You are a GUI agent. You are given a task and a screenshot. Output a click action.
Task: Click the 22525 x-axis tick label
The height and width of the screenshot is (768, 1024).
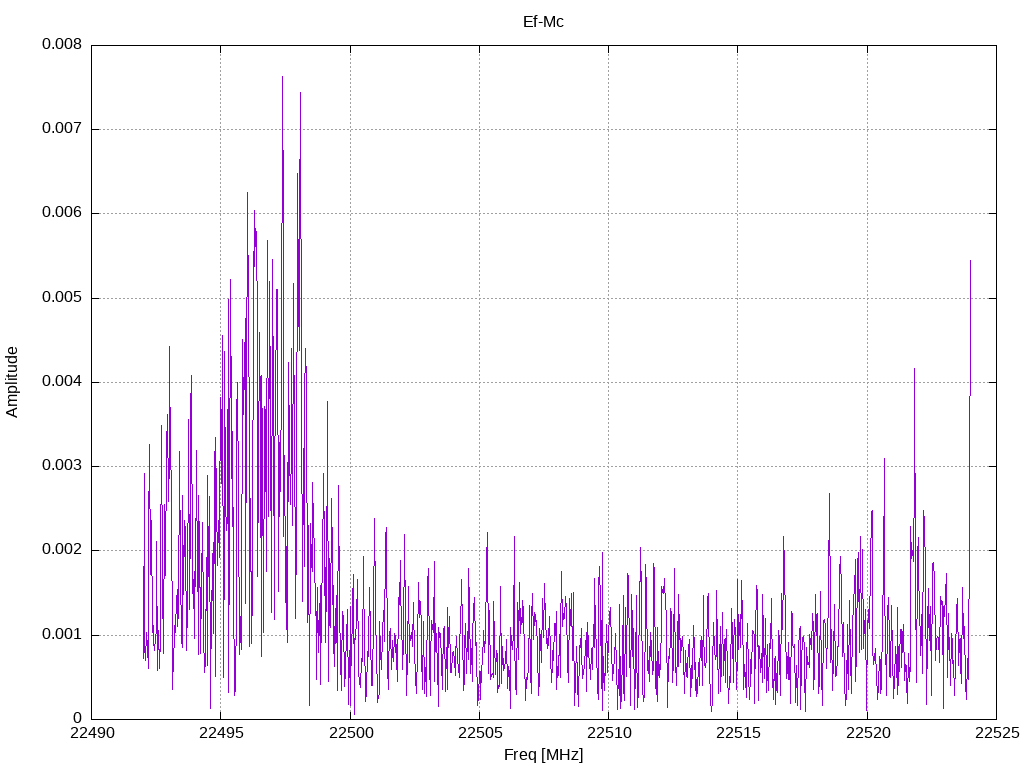997,733
